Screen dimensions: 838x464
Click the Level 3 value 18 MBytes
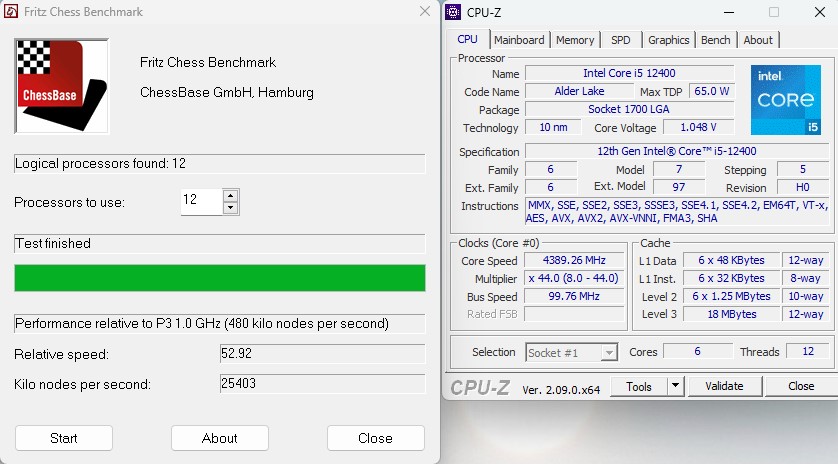click(x=731, y=314)
